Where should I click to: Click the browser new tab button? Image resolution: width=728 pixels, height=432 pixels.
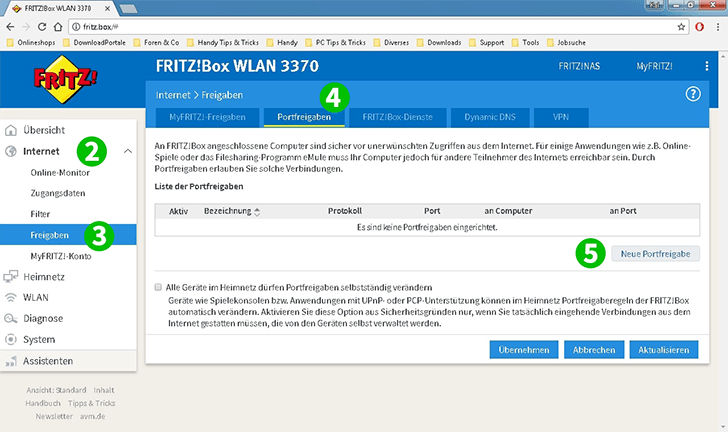pos(128,9)
